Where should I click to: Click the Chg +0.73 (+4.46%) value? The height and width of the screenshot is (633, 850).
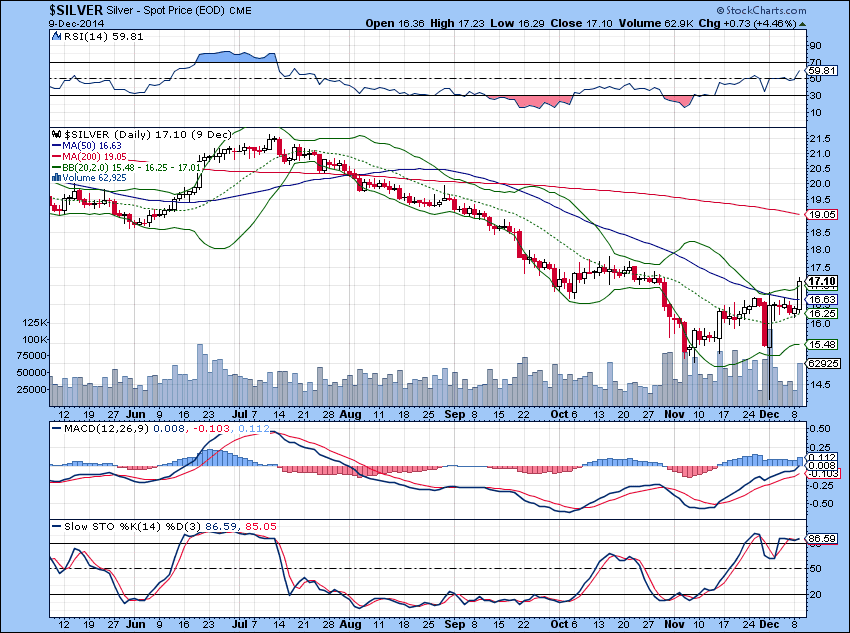[x=748, y=23]
